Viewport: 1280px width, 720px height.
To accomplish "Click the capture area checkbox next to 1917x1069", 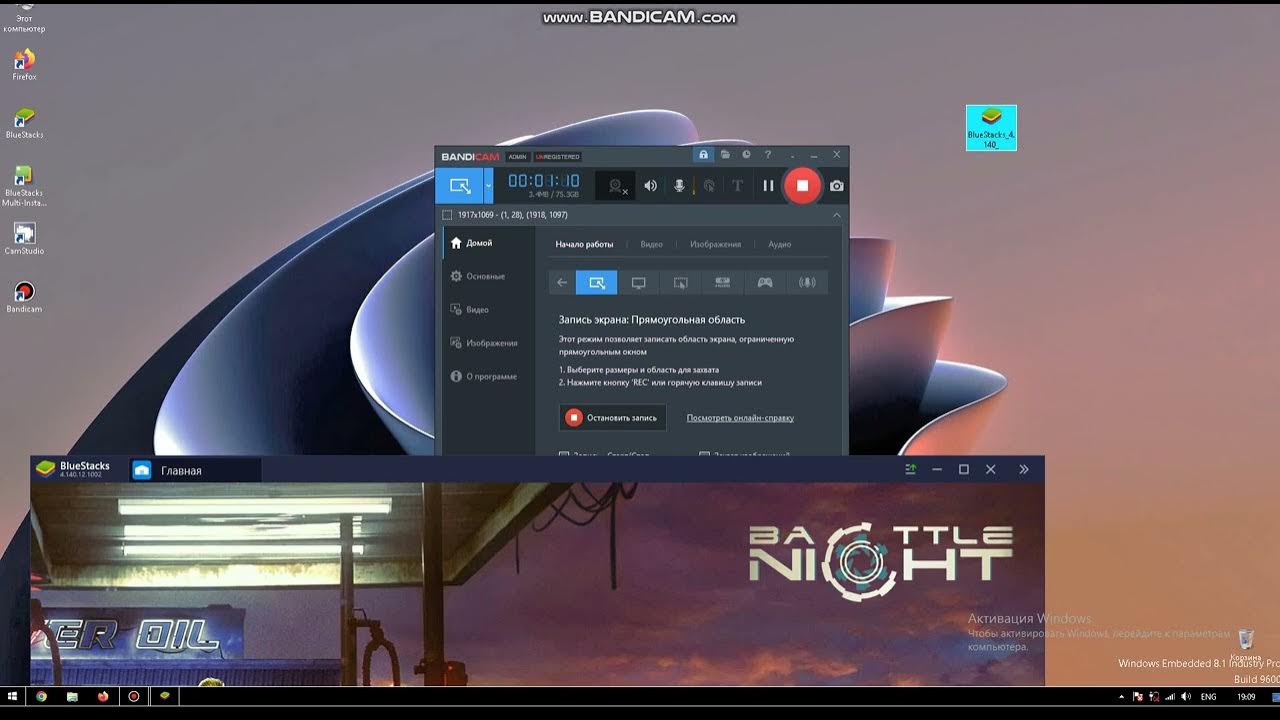I will tap(447, 215).
